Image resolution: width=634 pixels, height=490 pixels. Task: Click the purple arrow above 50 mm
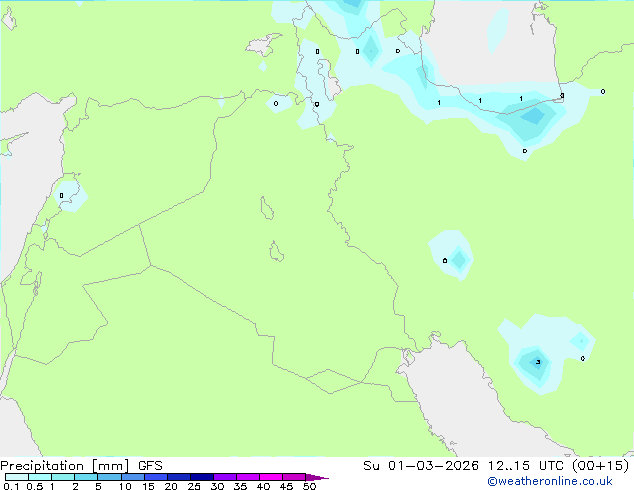(x=317, y=477)
